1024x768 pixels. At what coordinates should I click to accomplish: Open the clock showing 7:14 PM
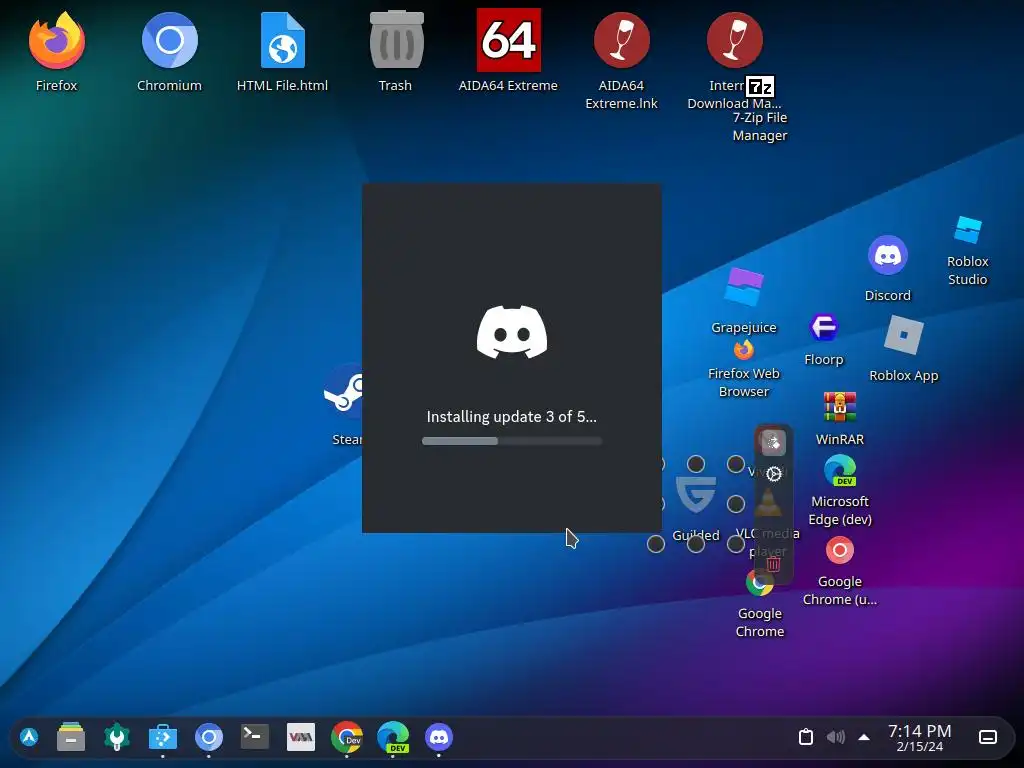pyautogui.click(x=920, y=738)
